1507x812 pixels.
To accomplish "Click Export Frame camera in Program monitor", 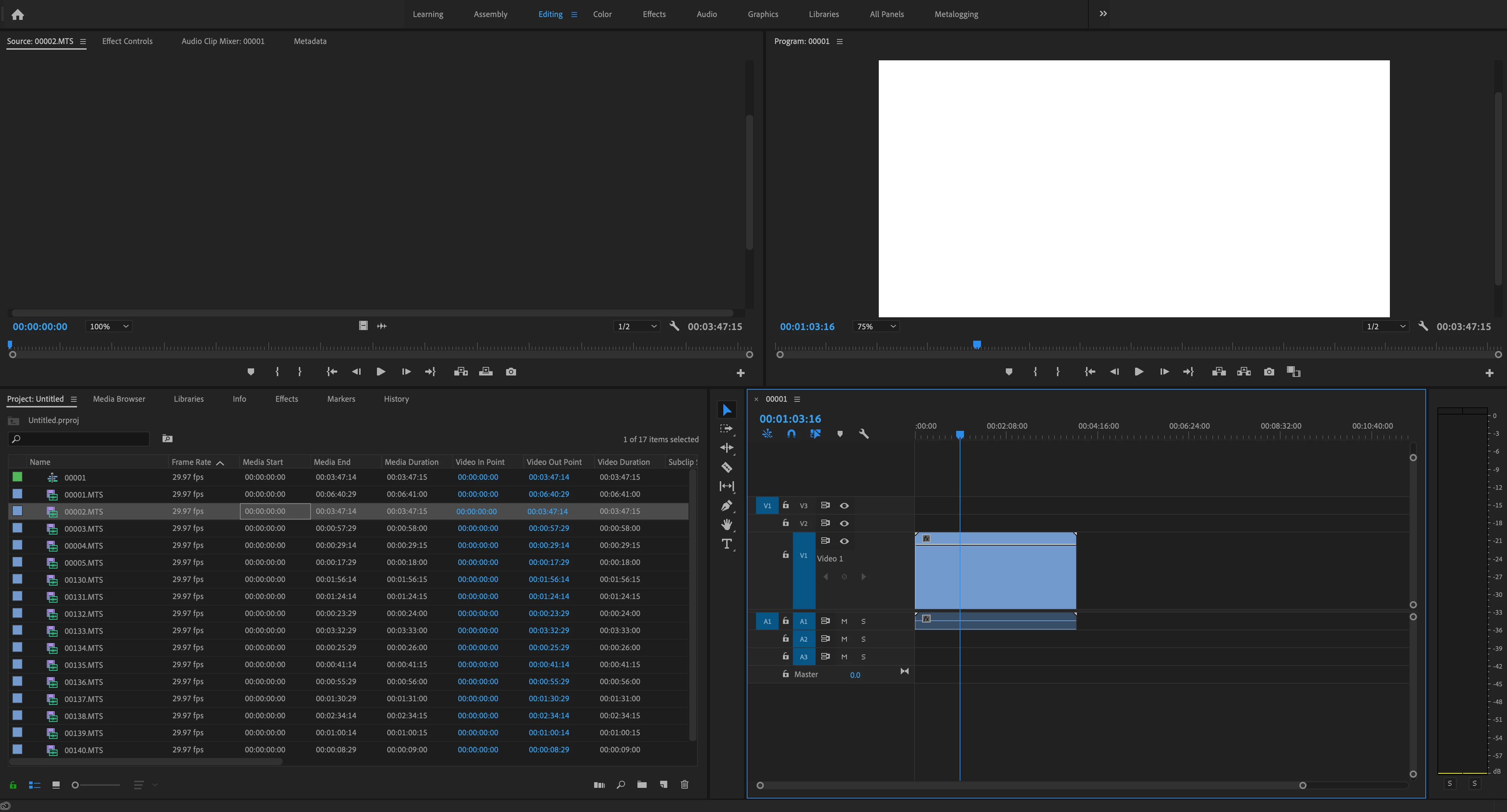I will point(1268,372).
